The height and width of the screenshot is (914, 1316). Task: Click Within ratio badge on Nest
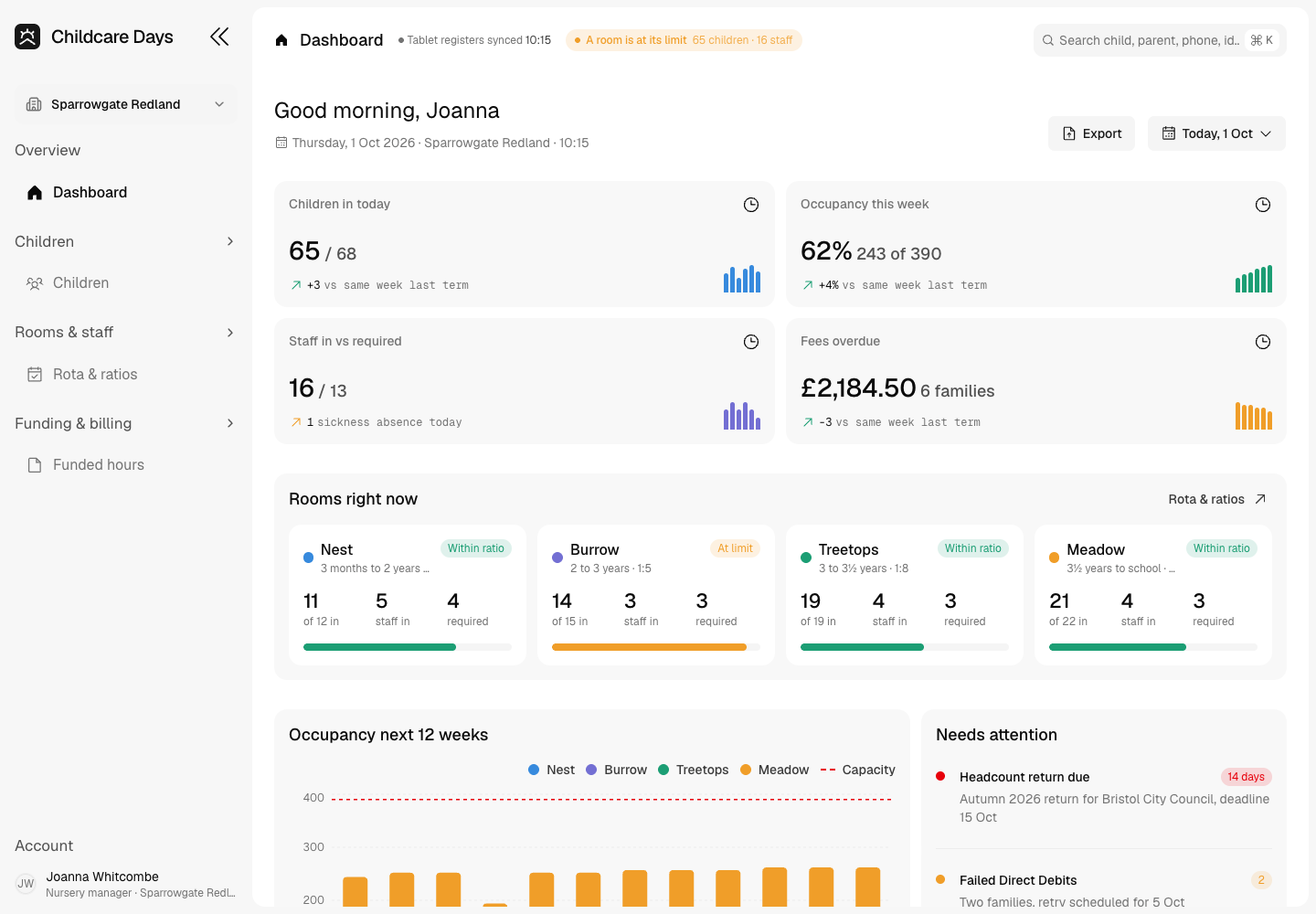(x=475, y=548)
